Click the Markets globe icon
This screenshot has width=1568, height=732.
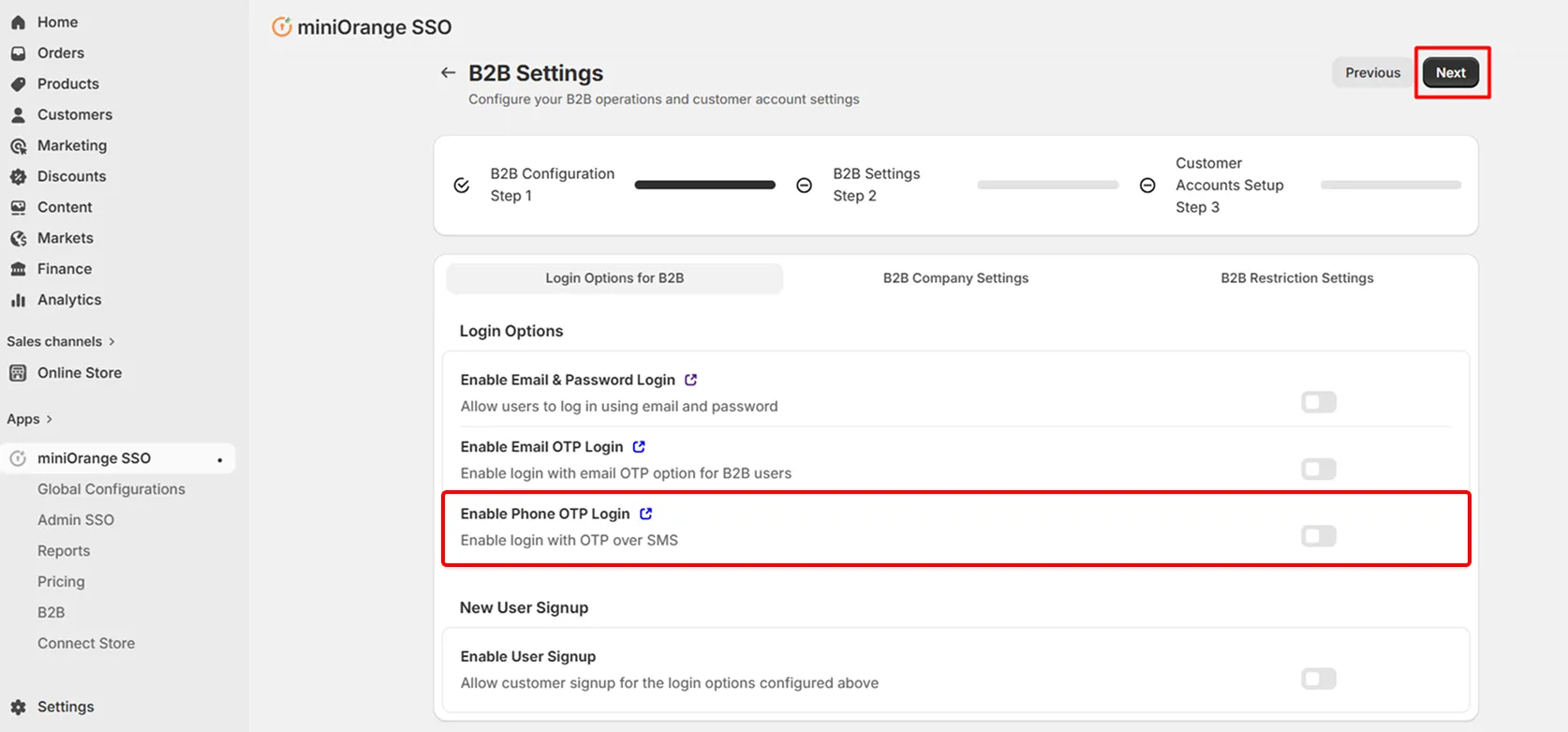tap(18, 239)
